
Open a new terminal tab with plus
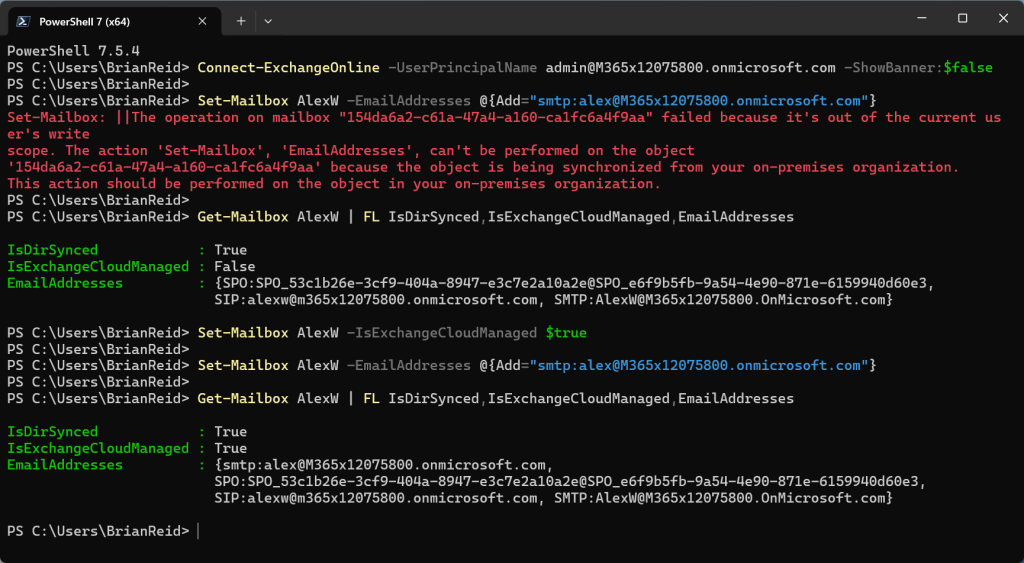[241, 19]
